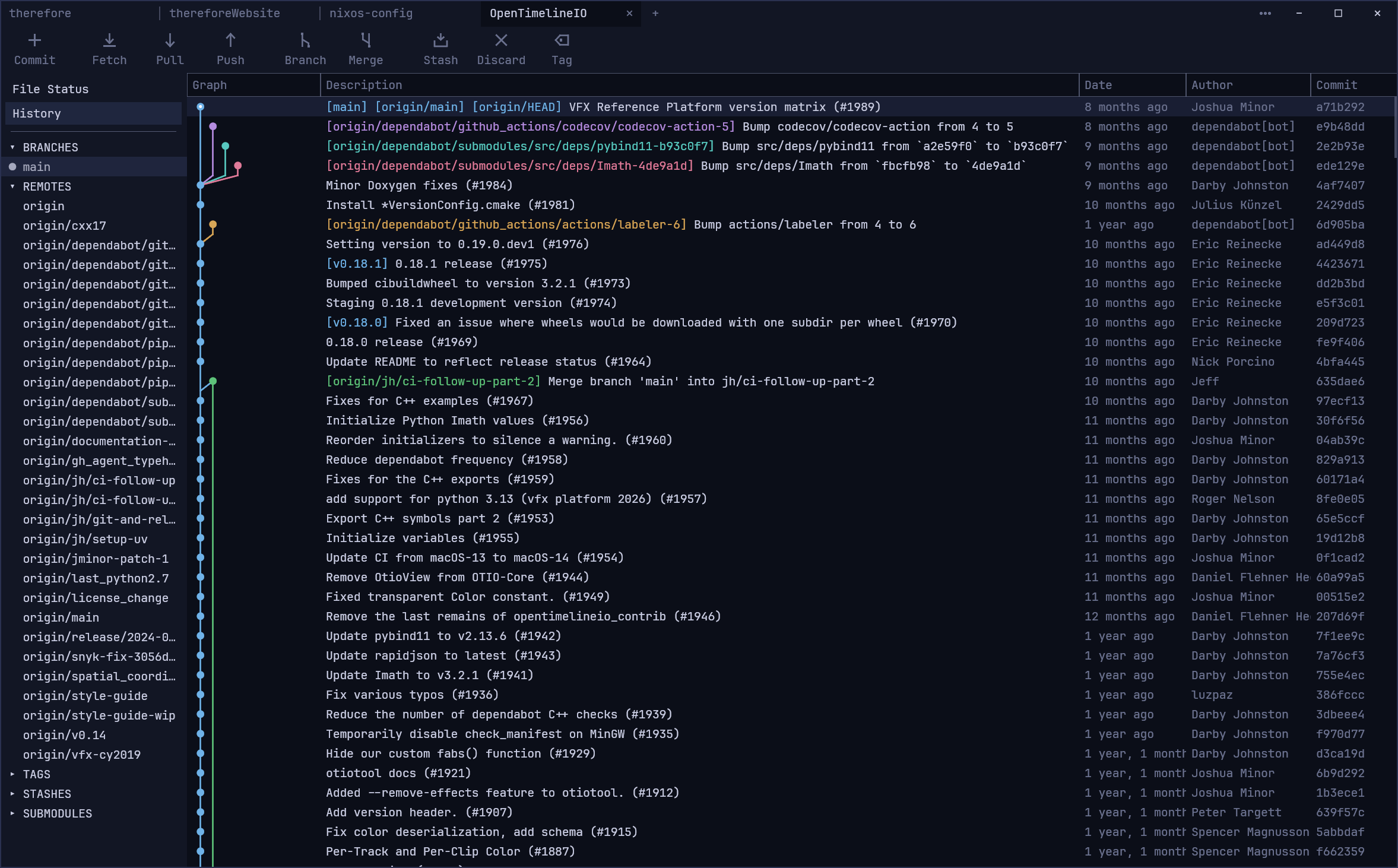Click the Commit column header

[1353, 85]
